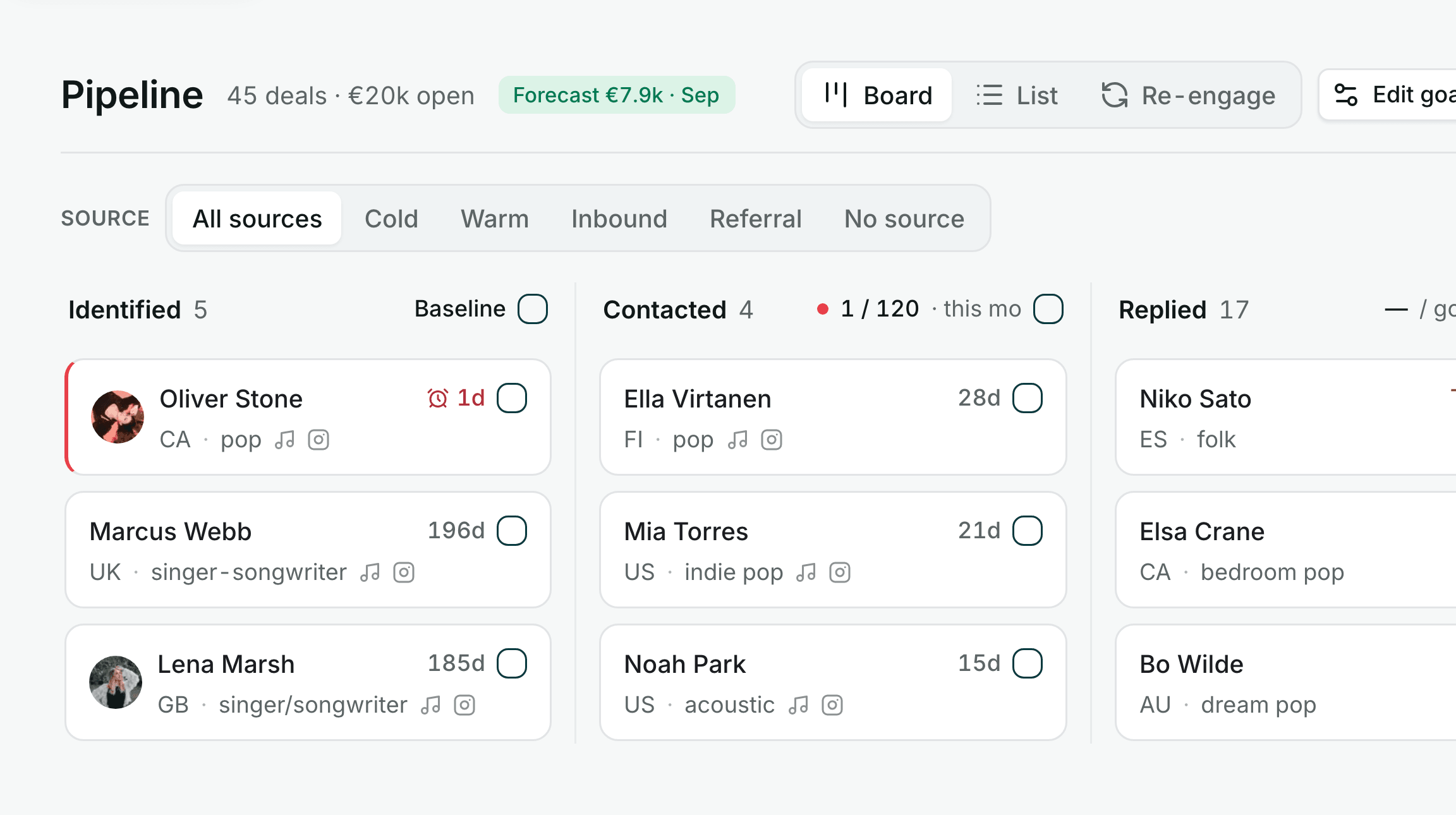Select the Ella Virtanen card checkbox
The height and width of the screenshot is (815, 1456).
(1028, 398)
